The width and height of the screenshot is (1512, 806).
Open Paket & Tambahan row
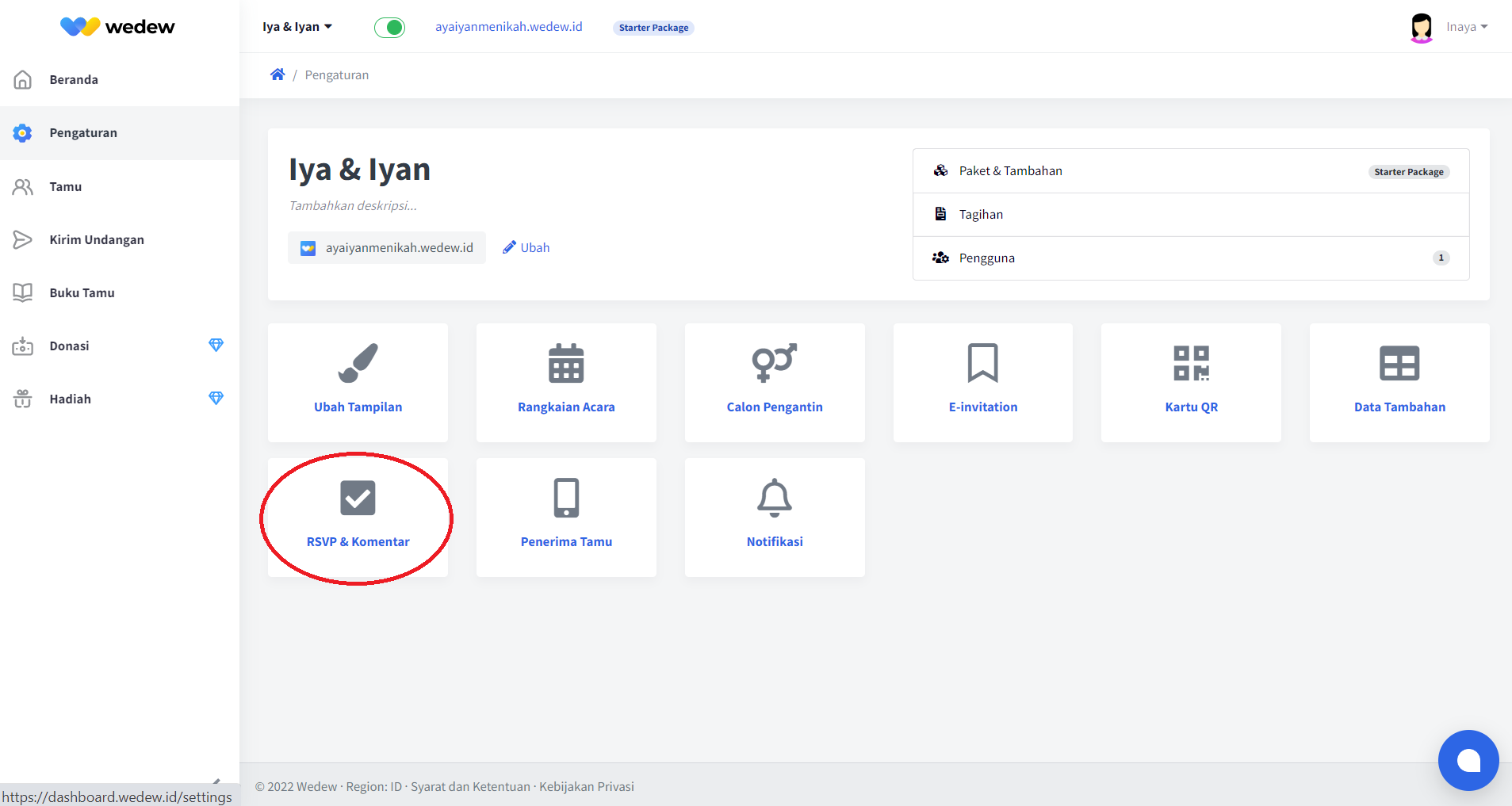click(x=1191, y=171)
